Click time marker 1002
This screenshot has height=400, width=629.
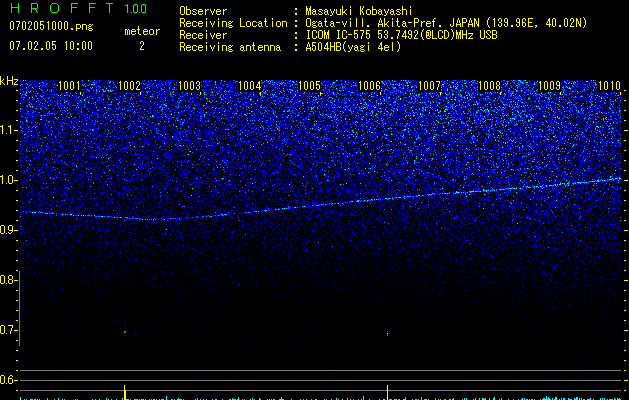[x=130, y=86]
